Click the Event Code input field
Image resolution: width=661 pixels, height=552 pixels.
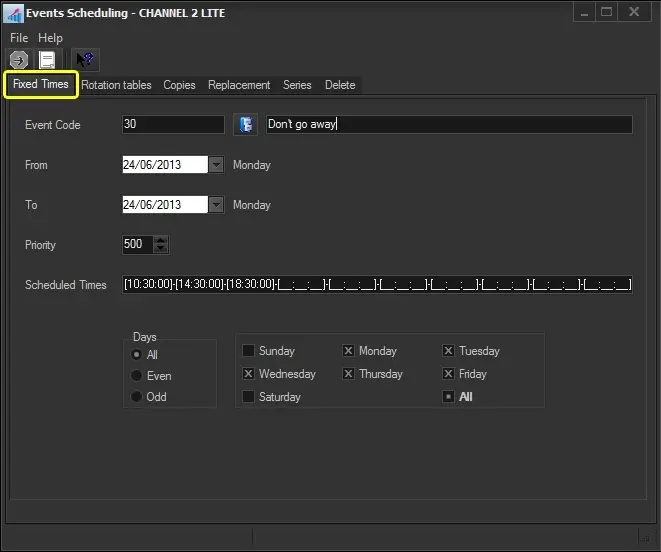tap(172, 125)
